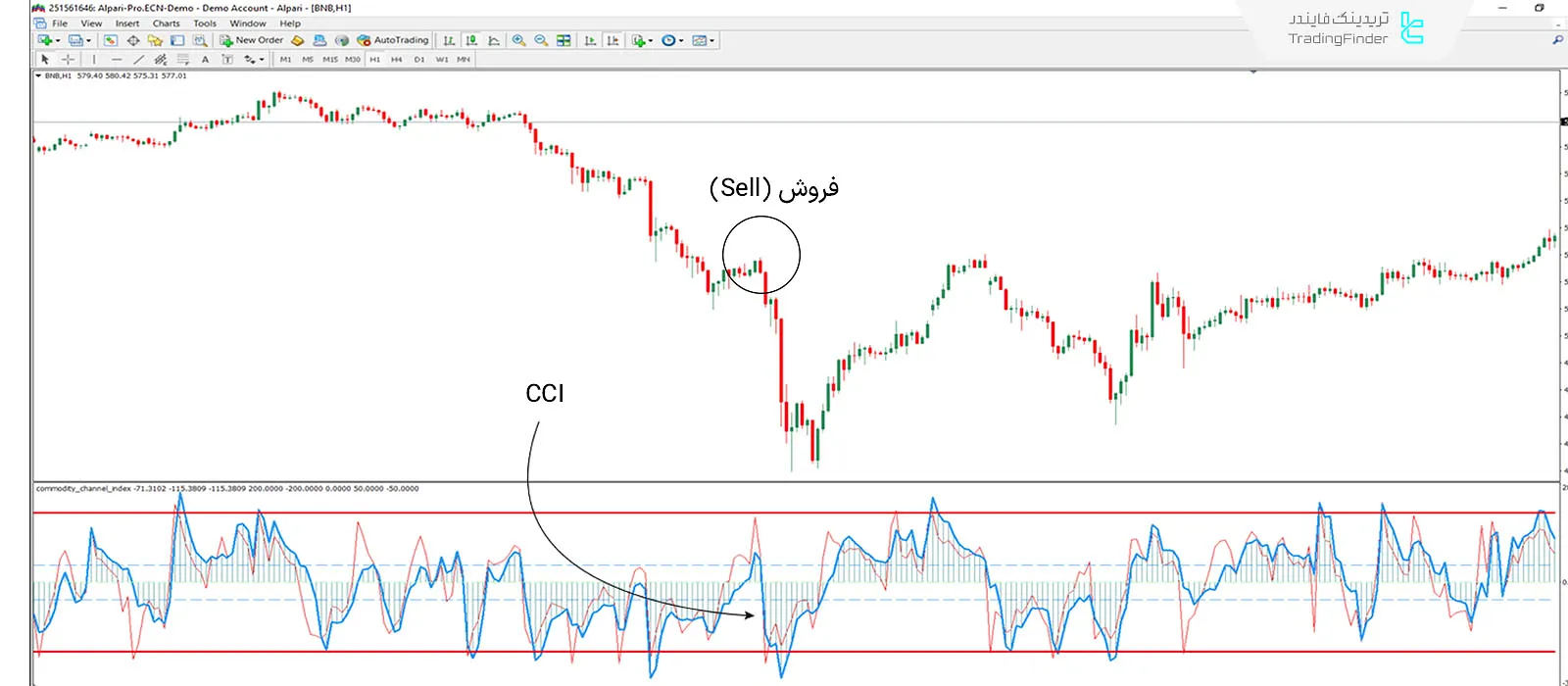The image size is (1568, 686).
Task: Select the vertical line drawing tool
Action: [94, 60]
